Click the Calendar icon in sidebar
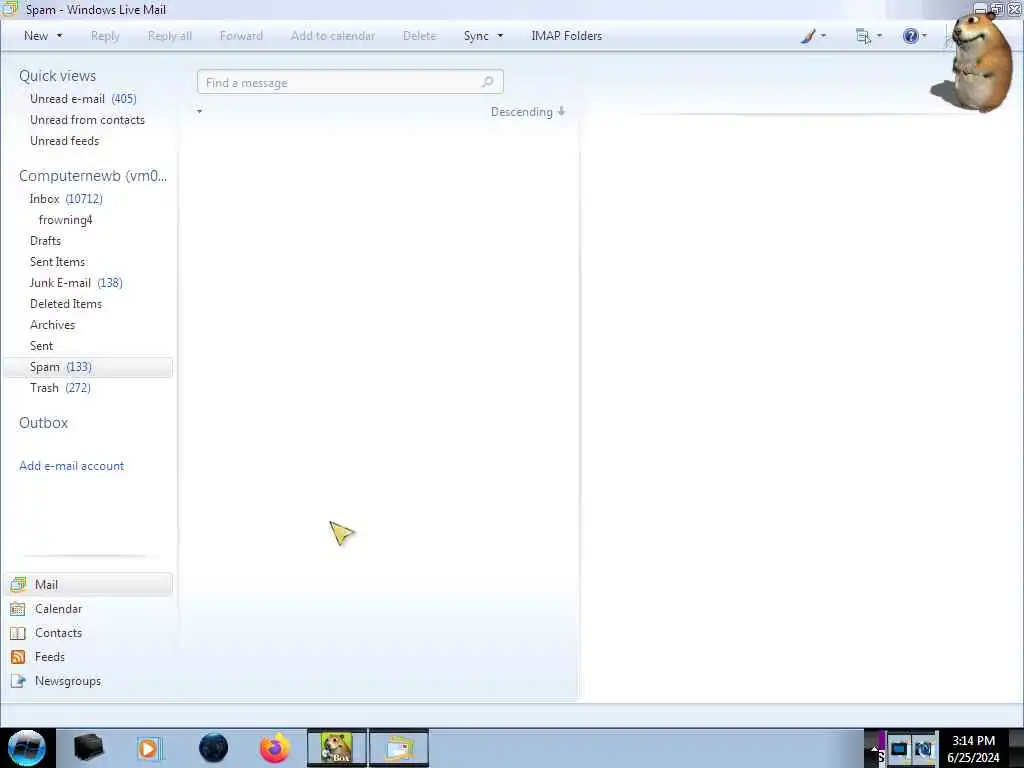This screenshot has height=768, width=1024. pos(18,609)
